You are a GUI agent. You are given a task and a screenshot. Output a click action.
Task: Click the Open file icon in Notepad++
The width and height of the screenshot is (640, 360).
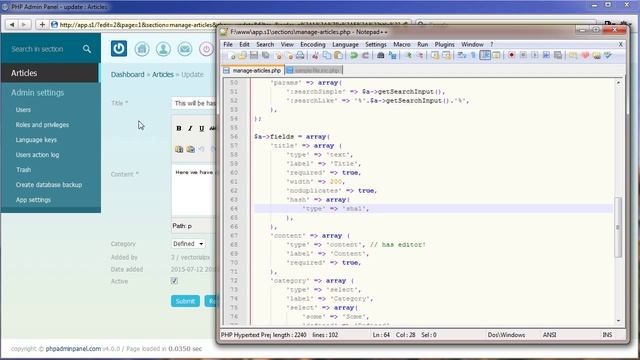point(242,55)
